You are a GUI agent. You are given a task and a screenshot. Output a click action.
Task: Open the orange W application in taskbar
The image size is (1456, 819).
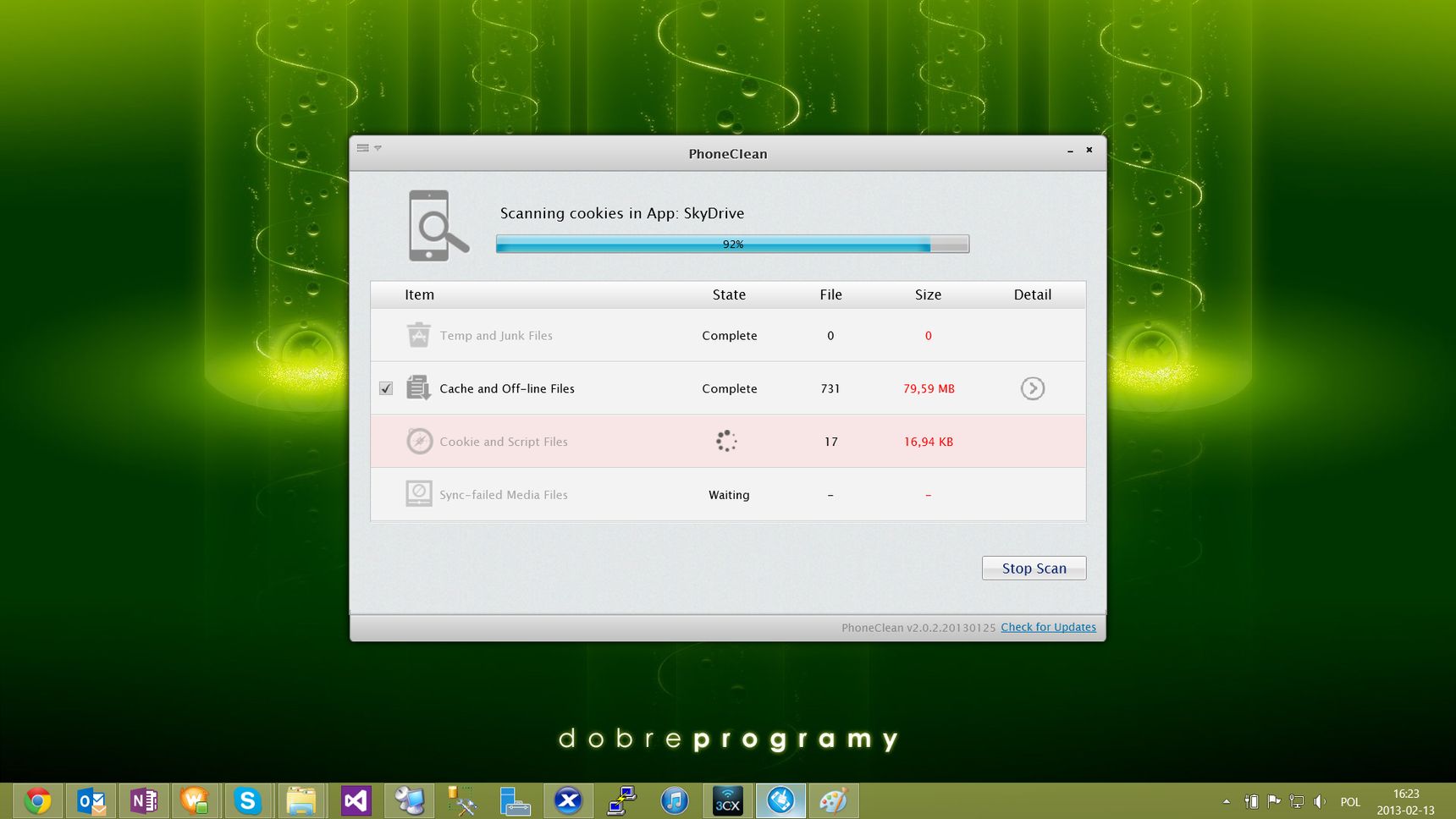coord(195,800)
